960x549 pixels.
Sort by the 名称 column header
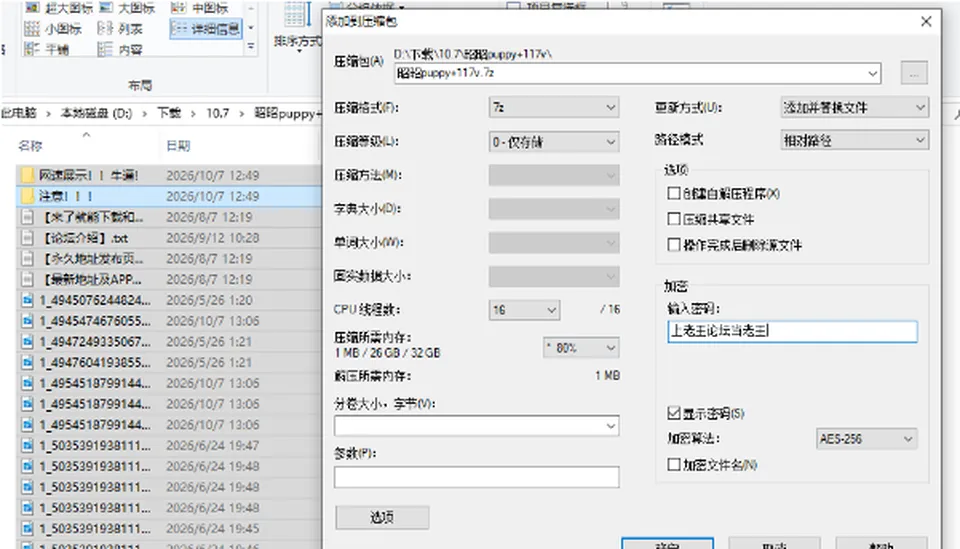click(x=30, y=146)
